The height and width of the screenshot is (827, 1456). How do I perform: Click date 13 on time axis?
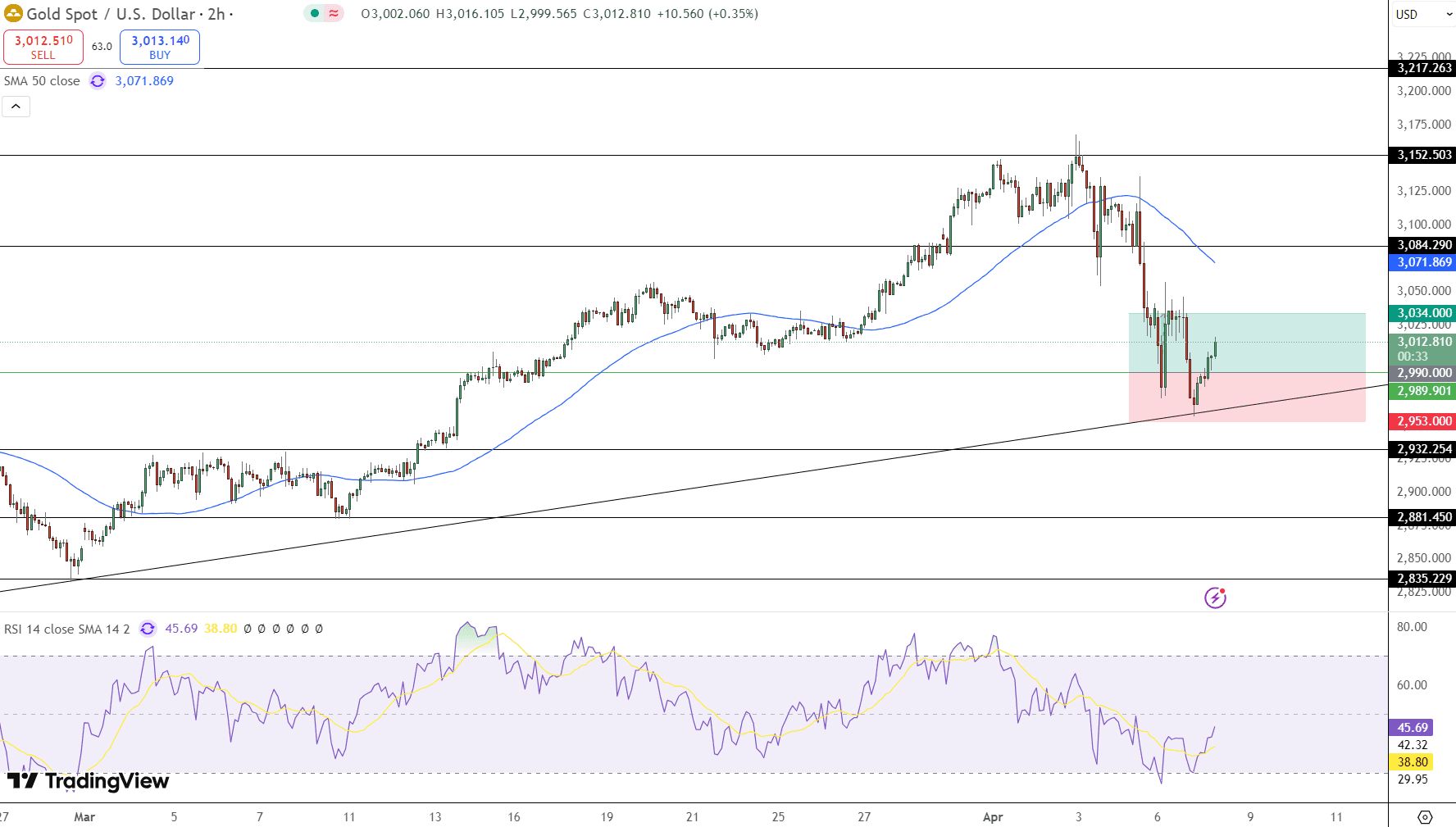[x=435, y=817]
